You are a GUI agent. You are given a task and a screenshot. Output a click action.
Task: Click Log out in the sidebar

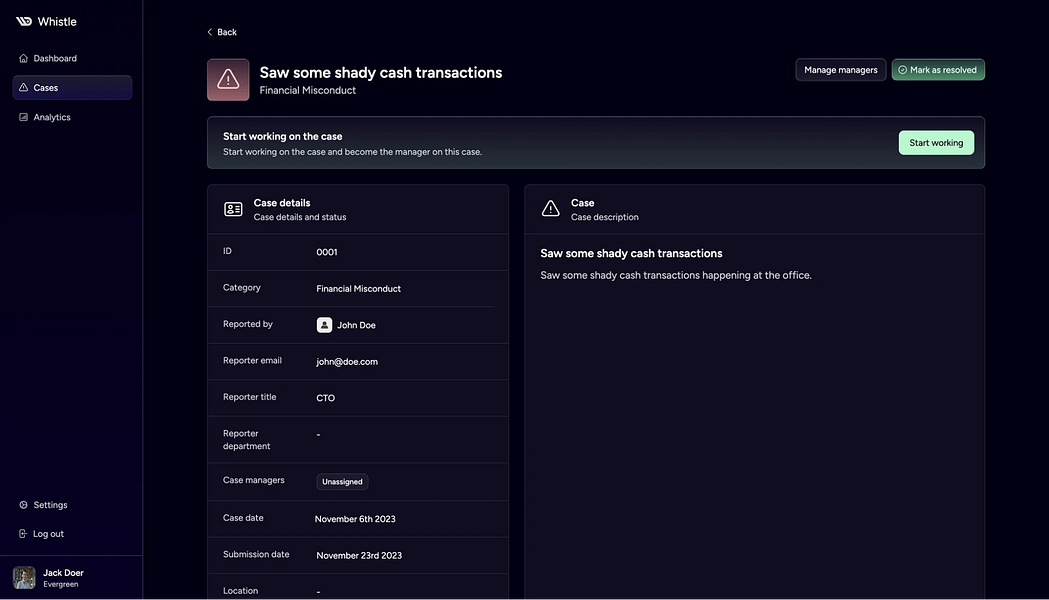(x=72, y=534)
